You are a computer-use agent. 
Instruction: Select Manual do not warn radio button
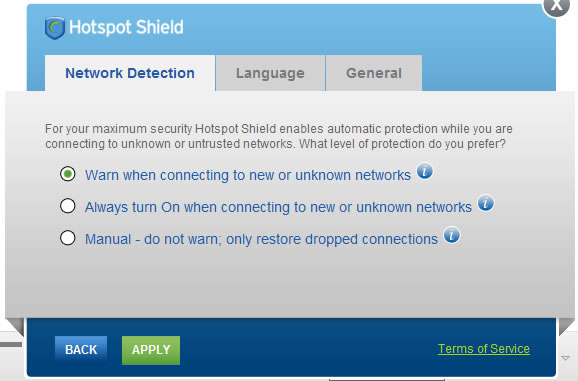click(68, 238)
